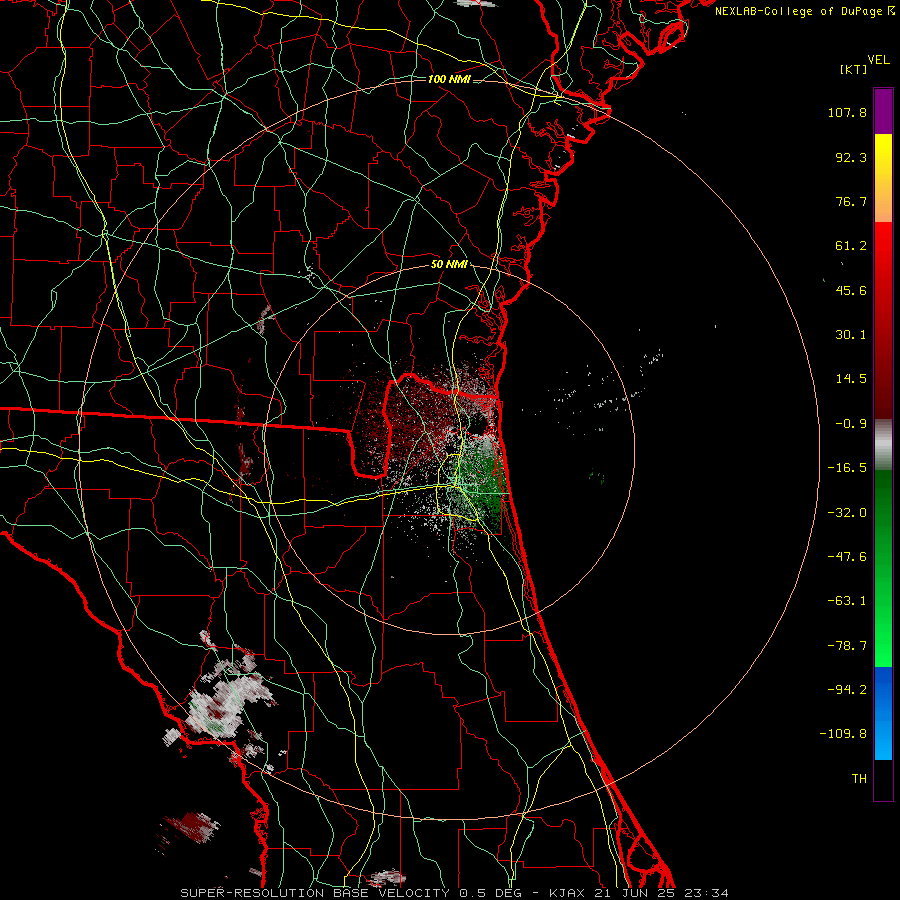
Task: Click the [KT] units label
Action: point(854,69)
